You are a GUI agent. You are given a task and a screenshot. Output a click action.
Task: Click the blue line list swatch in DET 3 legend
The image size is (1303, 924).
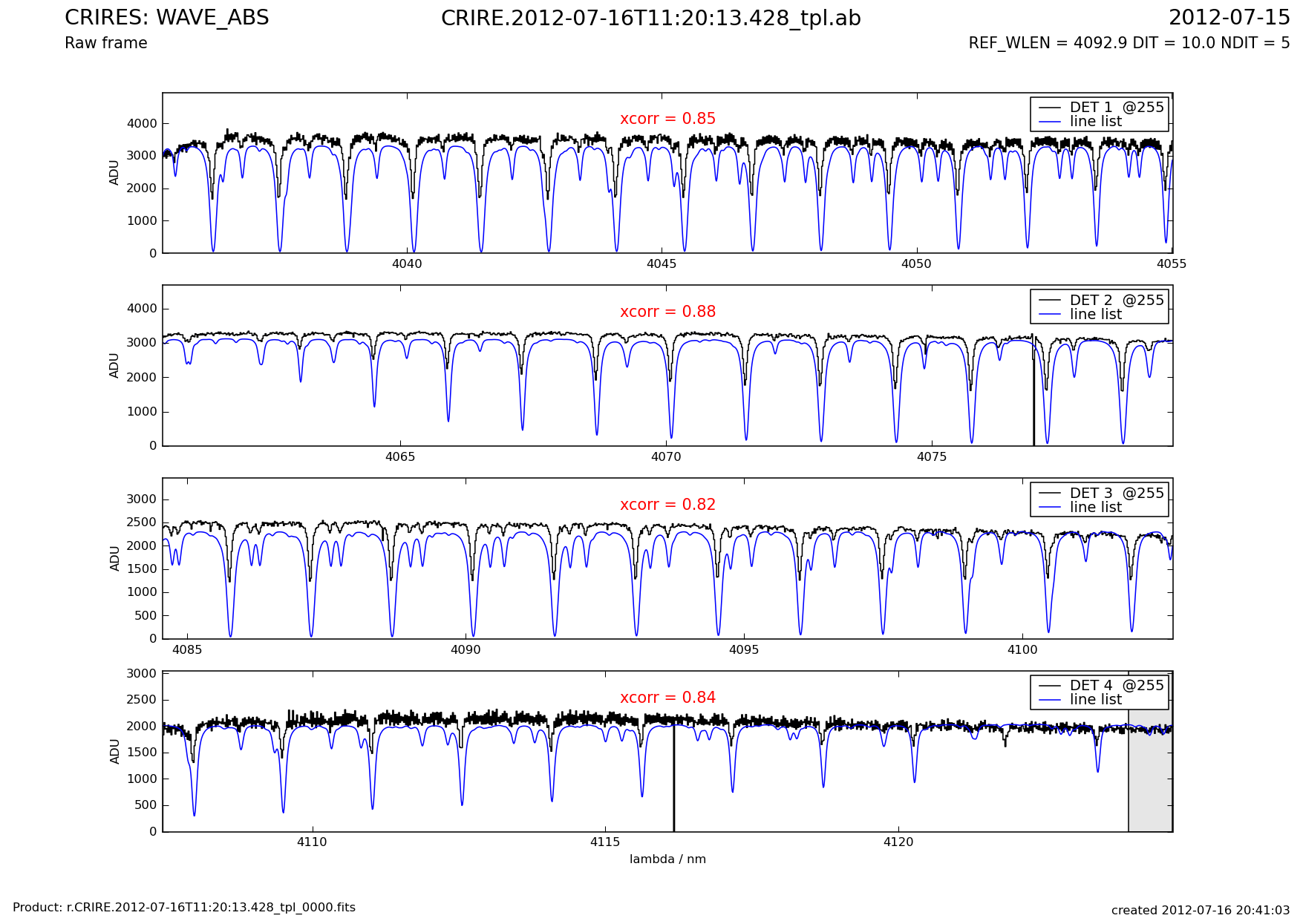(x=1050, y=508)
